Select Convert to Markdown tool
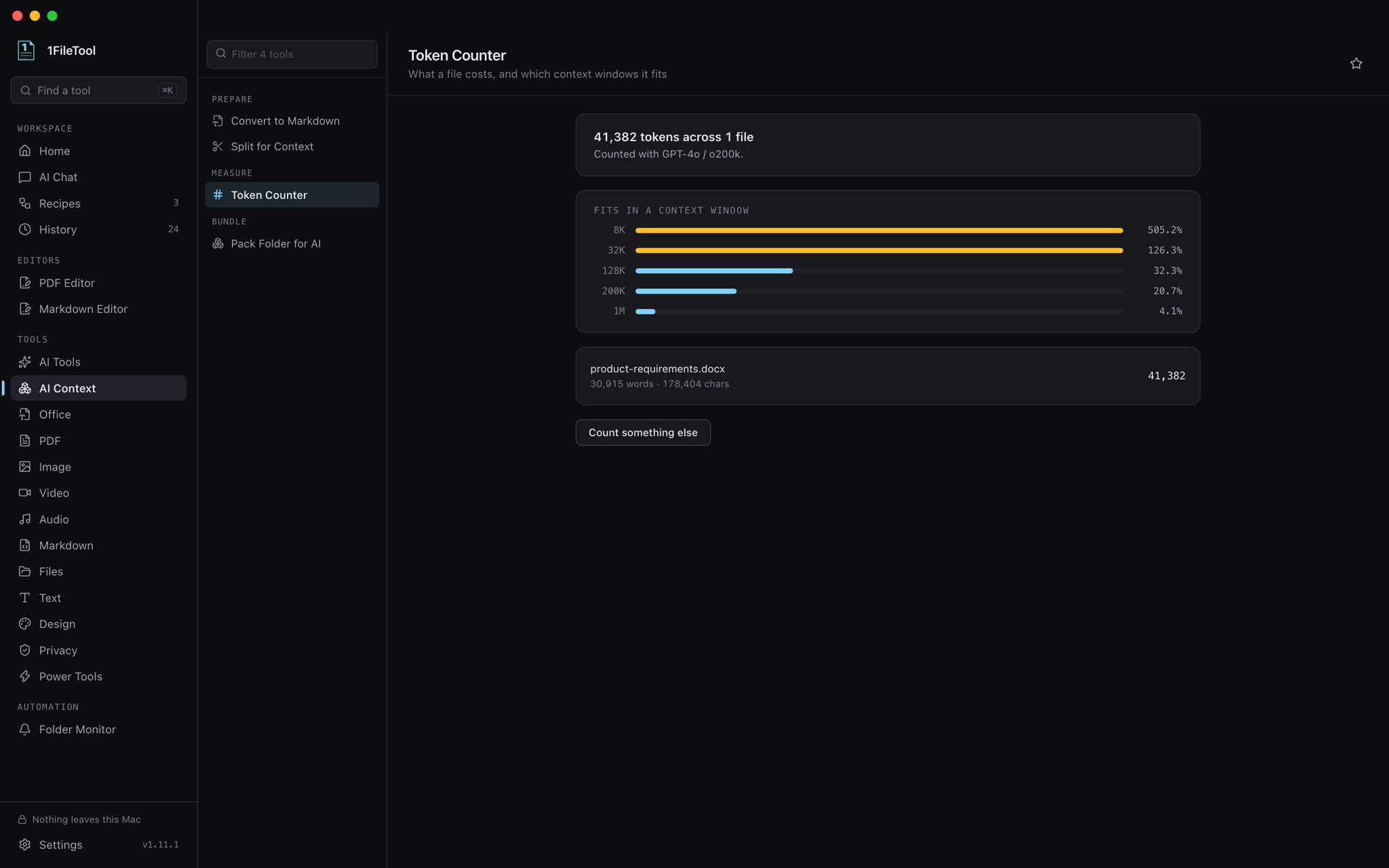Screen dimensions: 1389x868 (292, 121)
